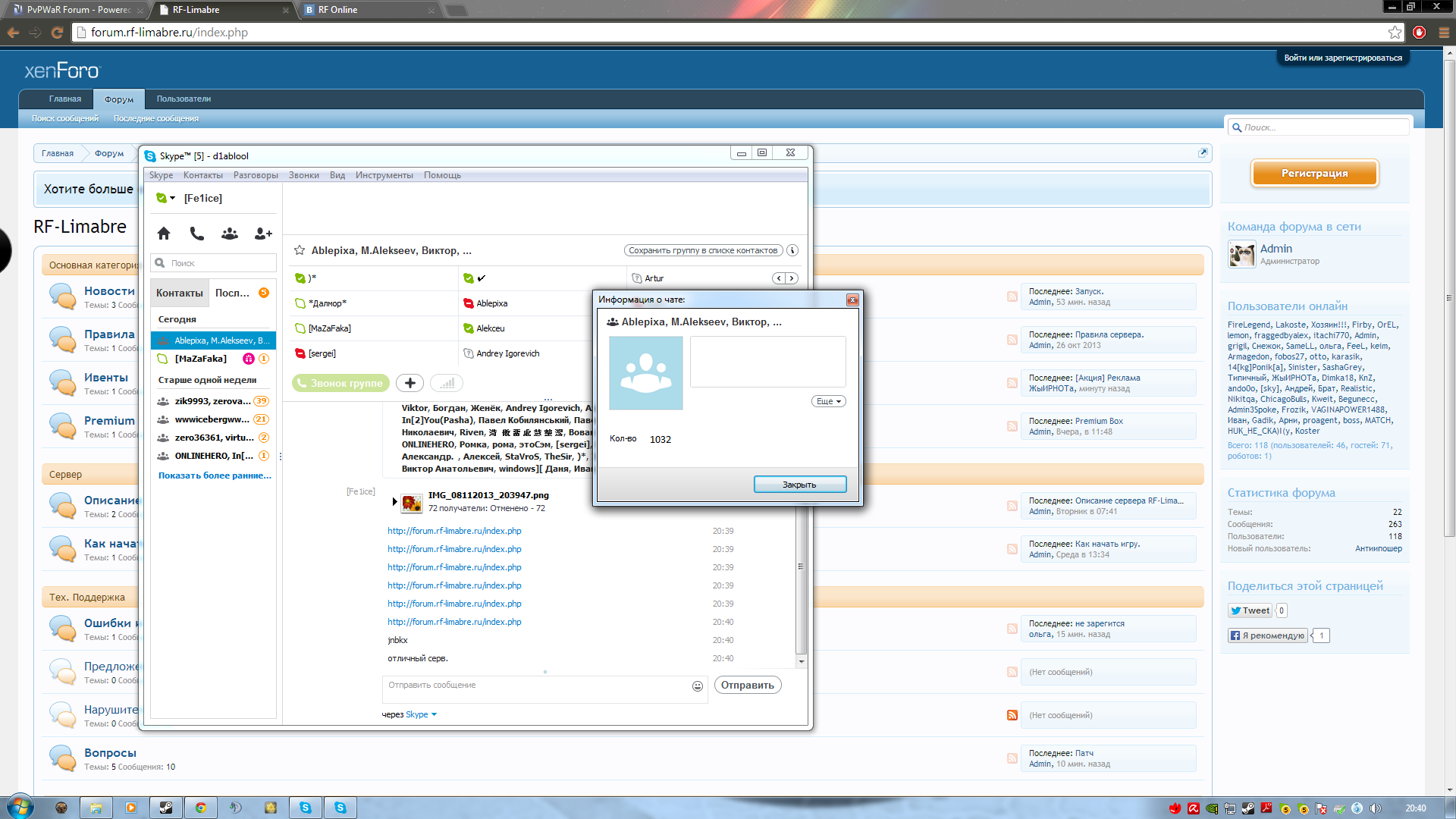1456x819 pixels.
Task: Open the 'Skype' menu
Action: (161, 175)
